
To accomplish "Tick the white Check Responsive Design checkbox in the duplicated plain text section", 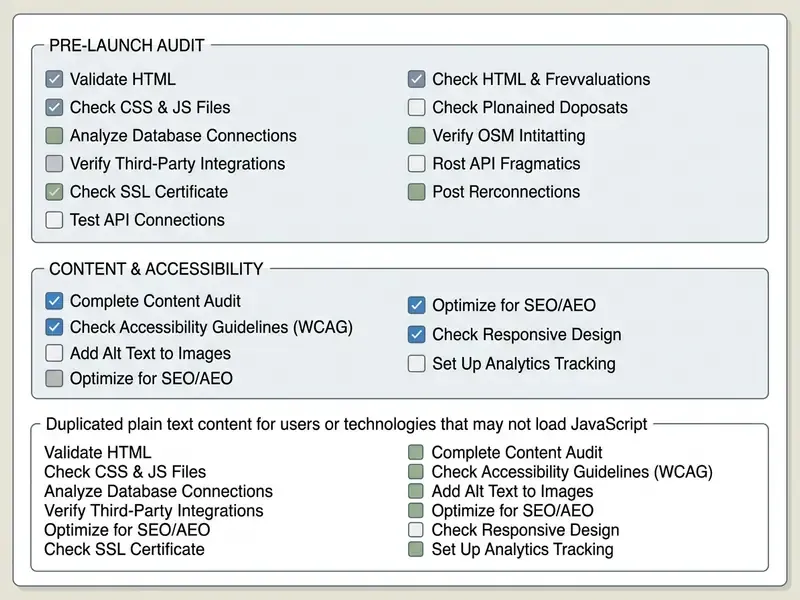I will click(x=416, y=530).
